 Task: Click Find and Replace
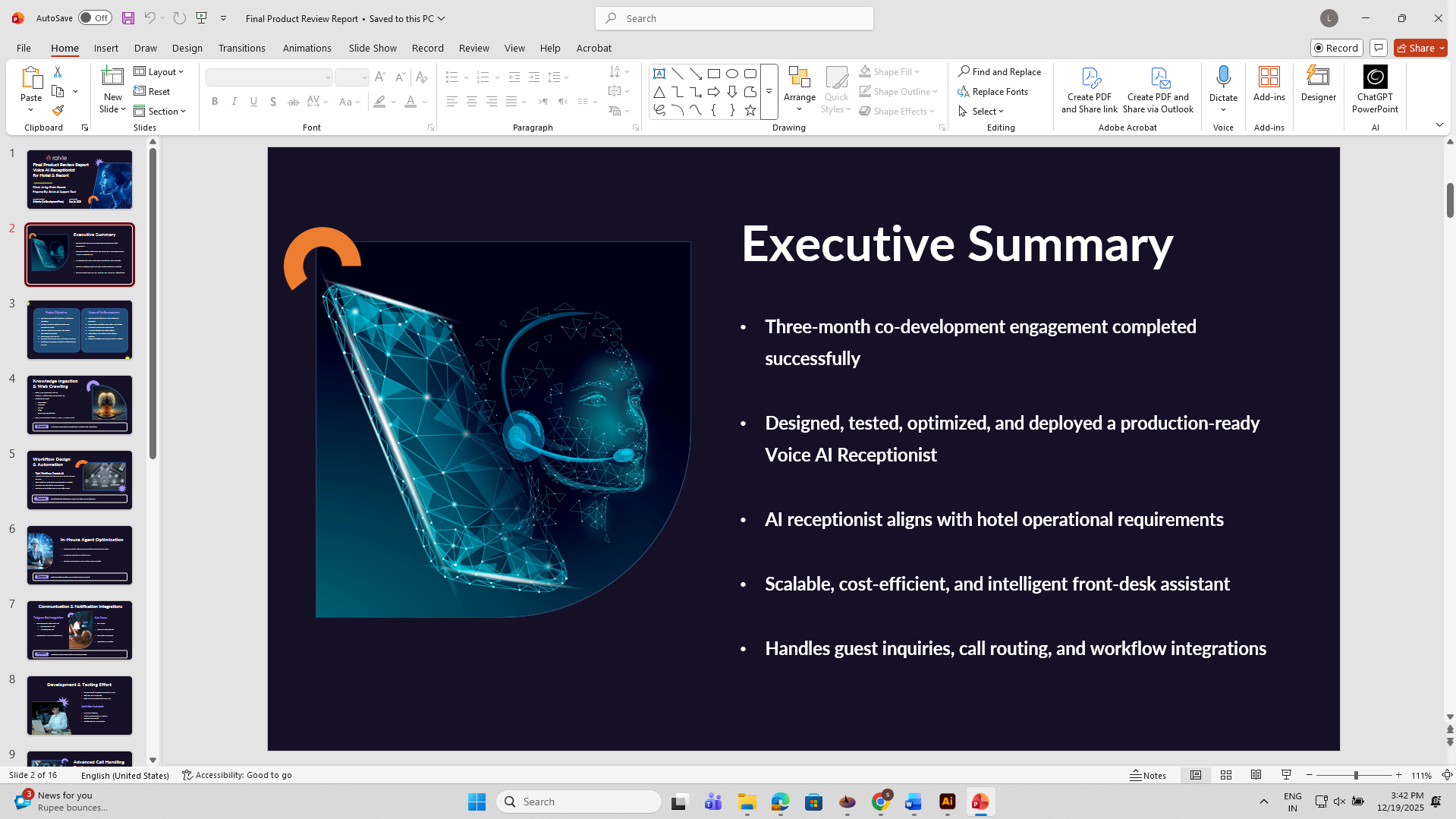pyautogui.click(x=999, y=71)
